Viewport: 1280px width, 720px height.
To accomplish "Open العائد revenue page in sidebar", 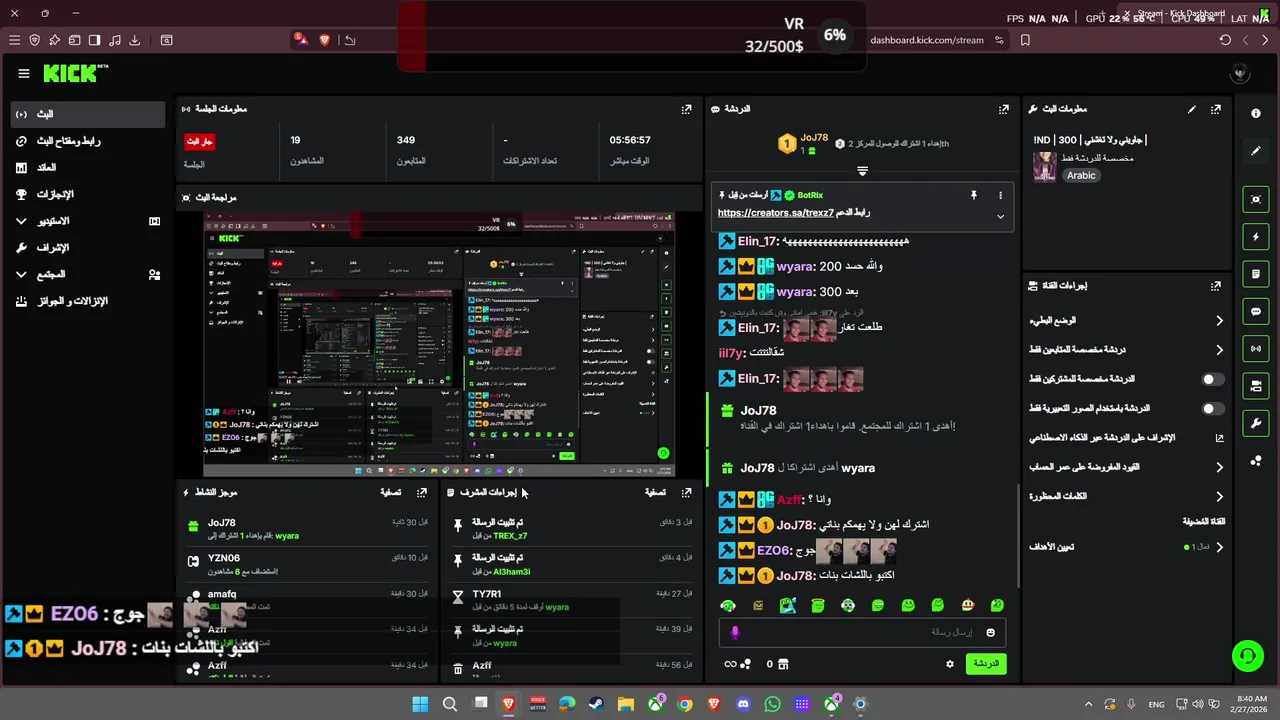I will pyautogui.click(x=88, y=167).
